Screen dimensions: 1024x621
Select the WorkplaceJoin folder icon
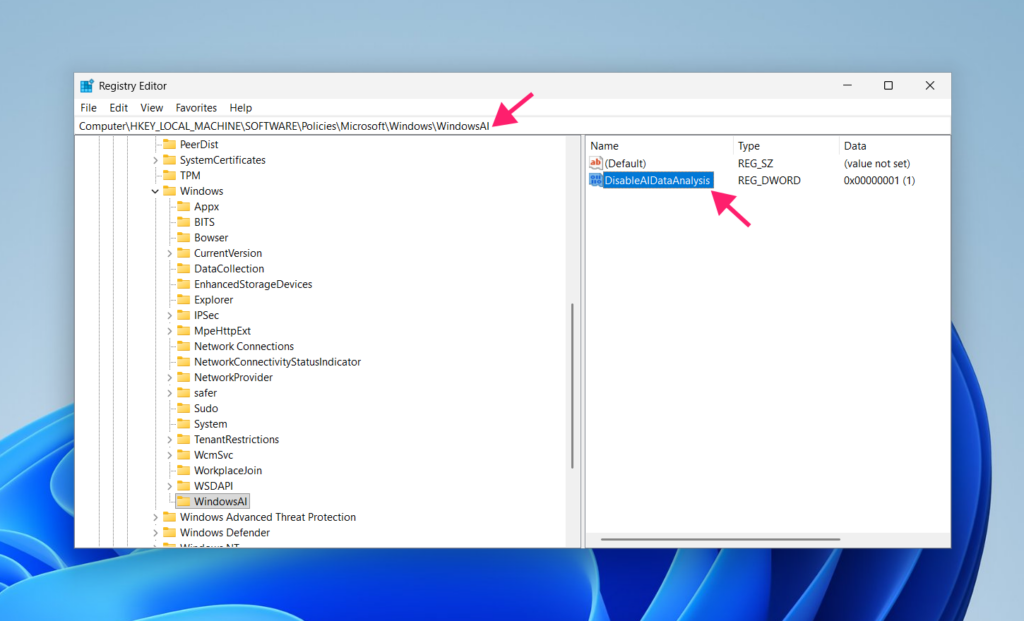coord(184,470)
